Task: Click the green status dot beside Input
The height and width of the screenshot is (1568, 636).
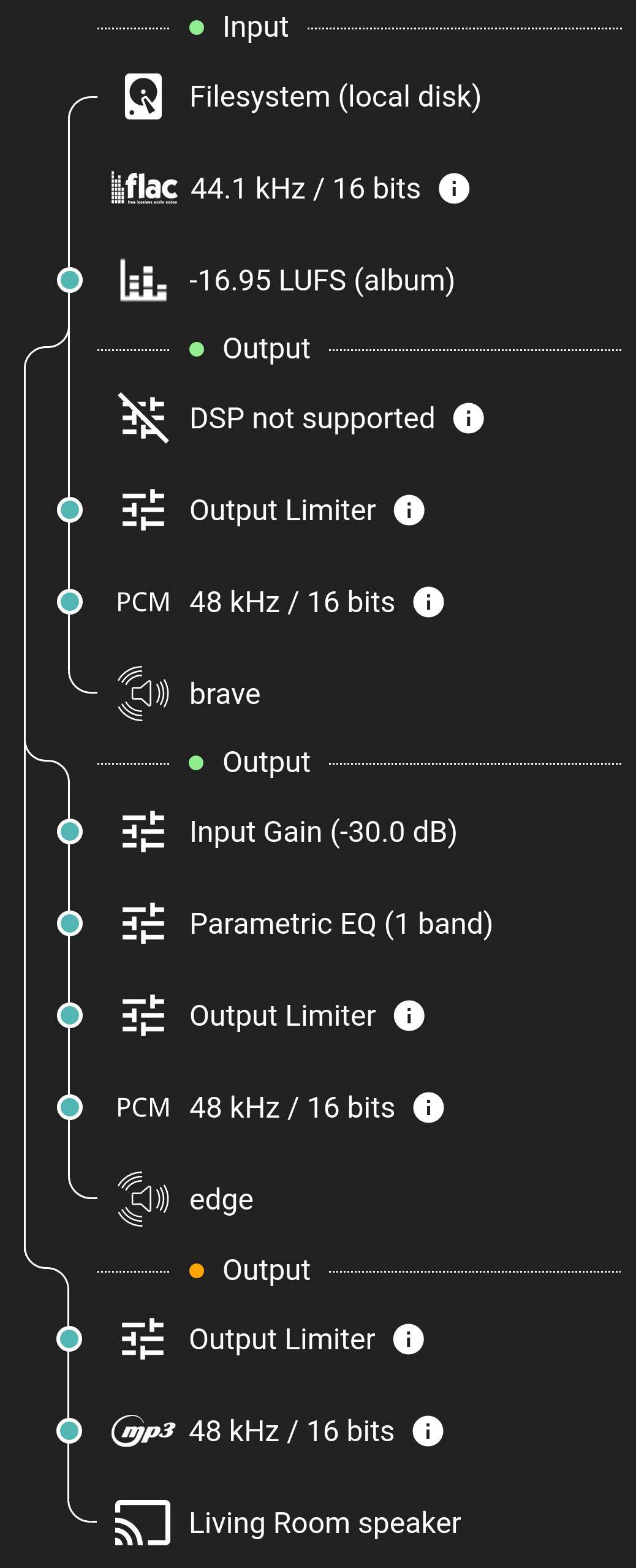Action: (x=197, y=28)
